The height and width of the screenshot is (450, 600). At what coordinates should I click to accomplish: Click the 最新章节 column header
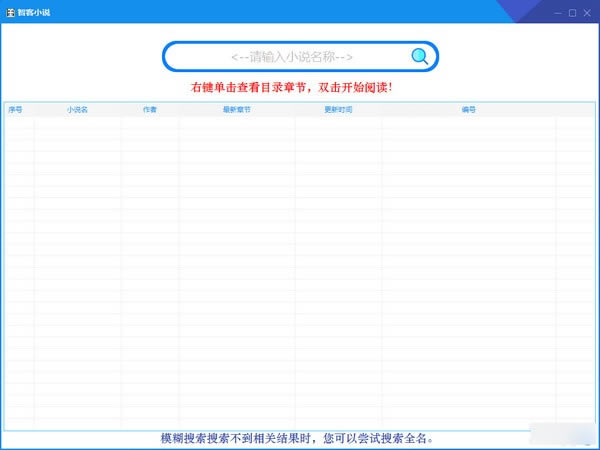click(237, 110)
